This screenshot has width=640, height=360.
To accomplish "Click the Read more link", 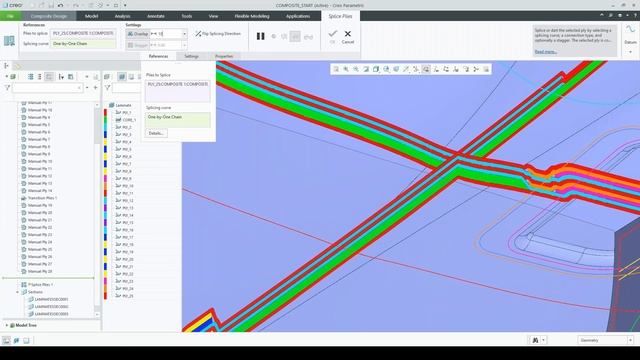I will point(545,52).
